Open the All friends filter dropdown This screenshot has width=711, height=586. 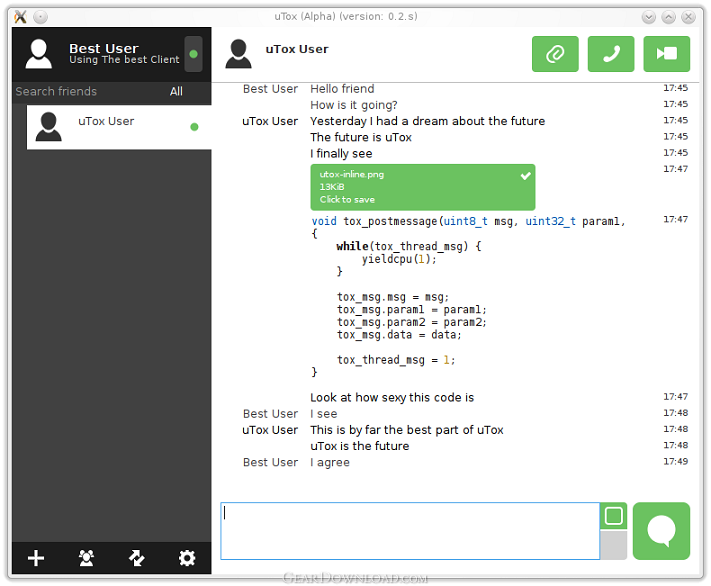click(x=176, y=92)
